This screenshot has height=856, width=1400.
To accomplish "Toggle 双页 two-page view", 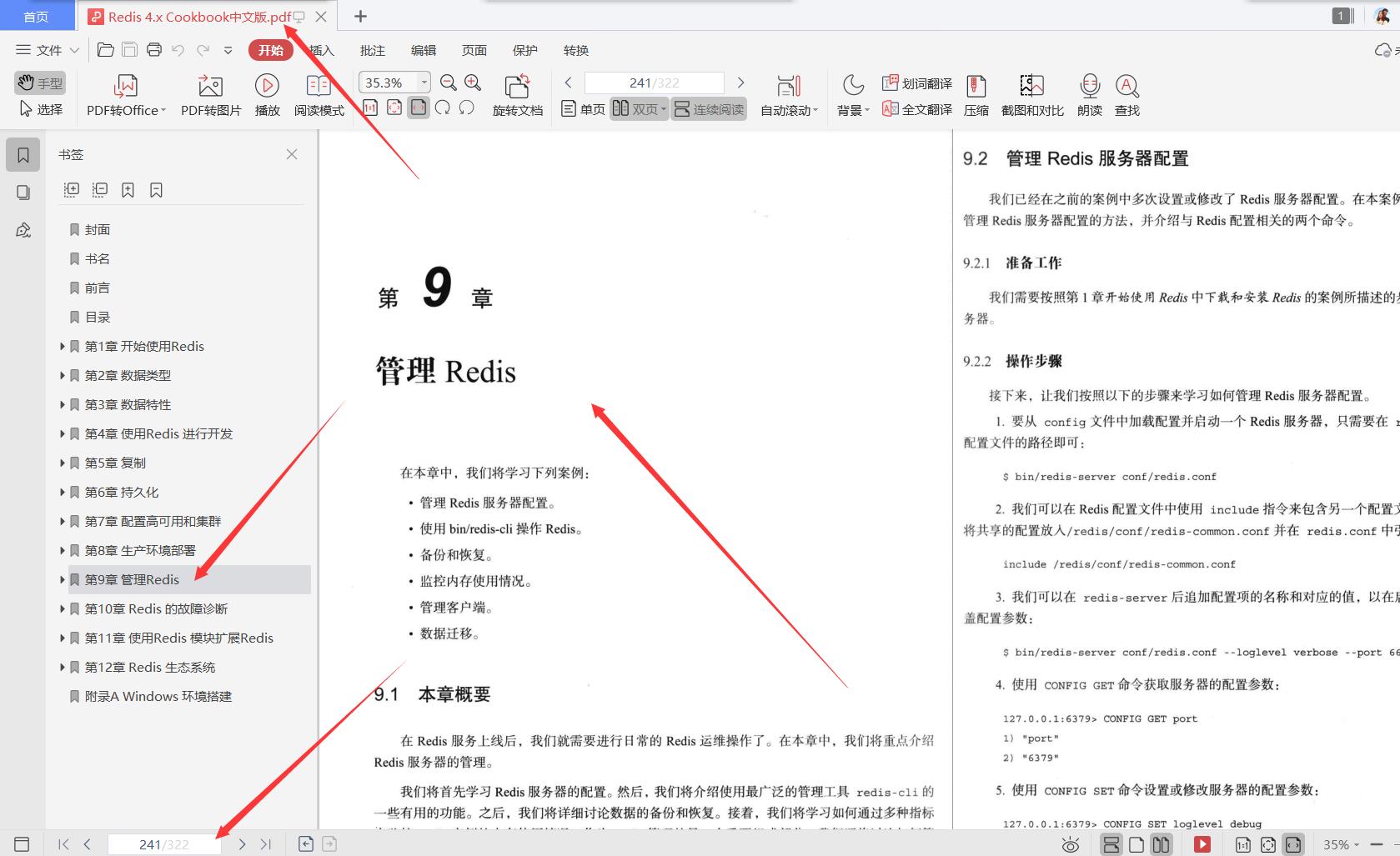I will tap(639, 109).
